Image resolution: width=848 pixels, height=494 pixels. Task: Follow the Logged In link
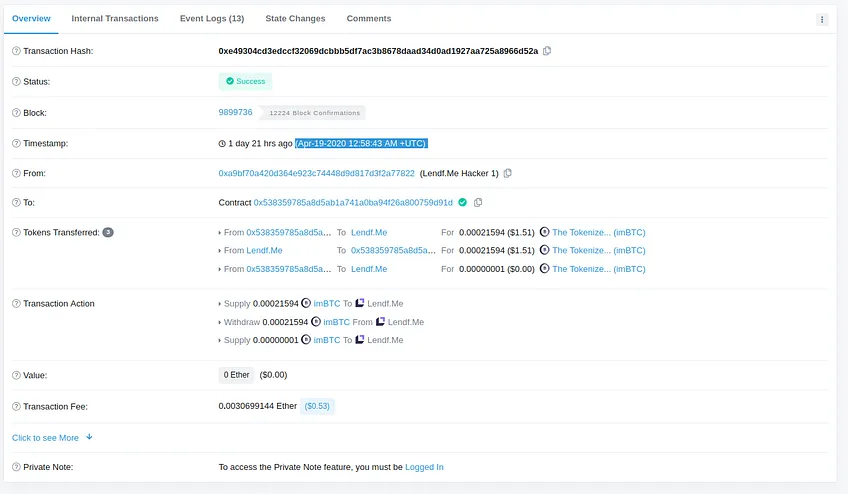[424, 467]
